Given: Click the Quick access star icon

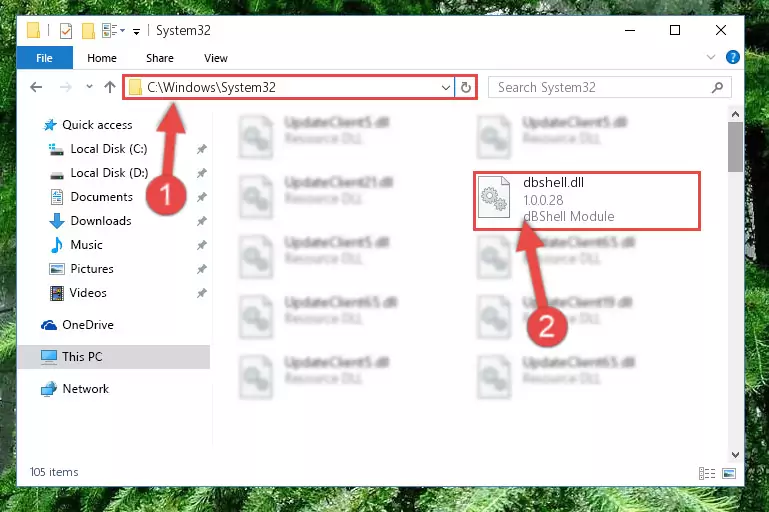Looking at the screenshot, I should tap(50, 125).
